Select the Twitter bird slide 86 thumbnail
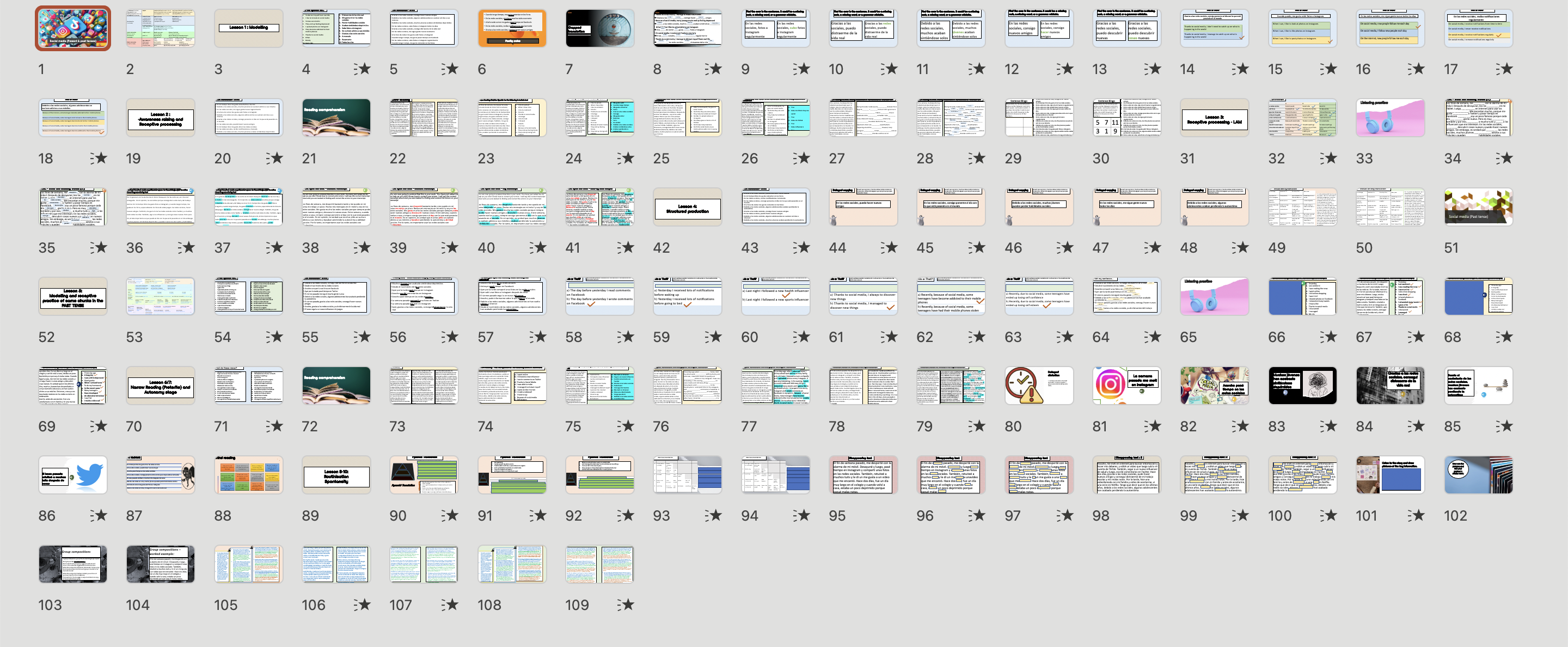 point(73,475)
